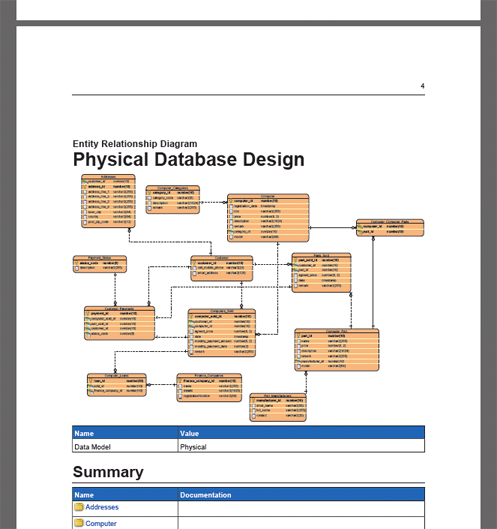Click the 'Physical Database Design' heading
The height and width of the screenshot is (529, 497).
coord(189,160)
